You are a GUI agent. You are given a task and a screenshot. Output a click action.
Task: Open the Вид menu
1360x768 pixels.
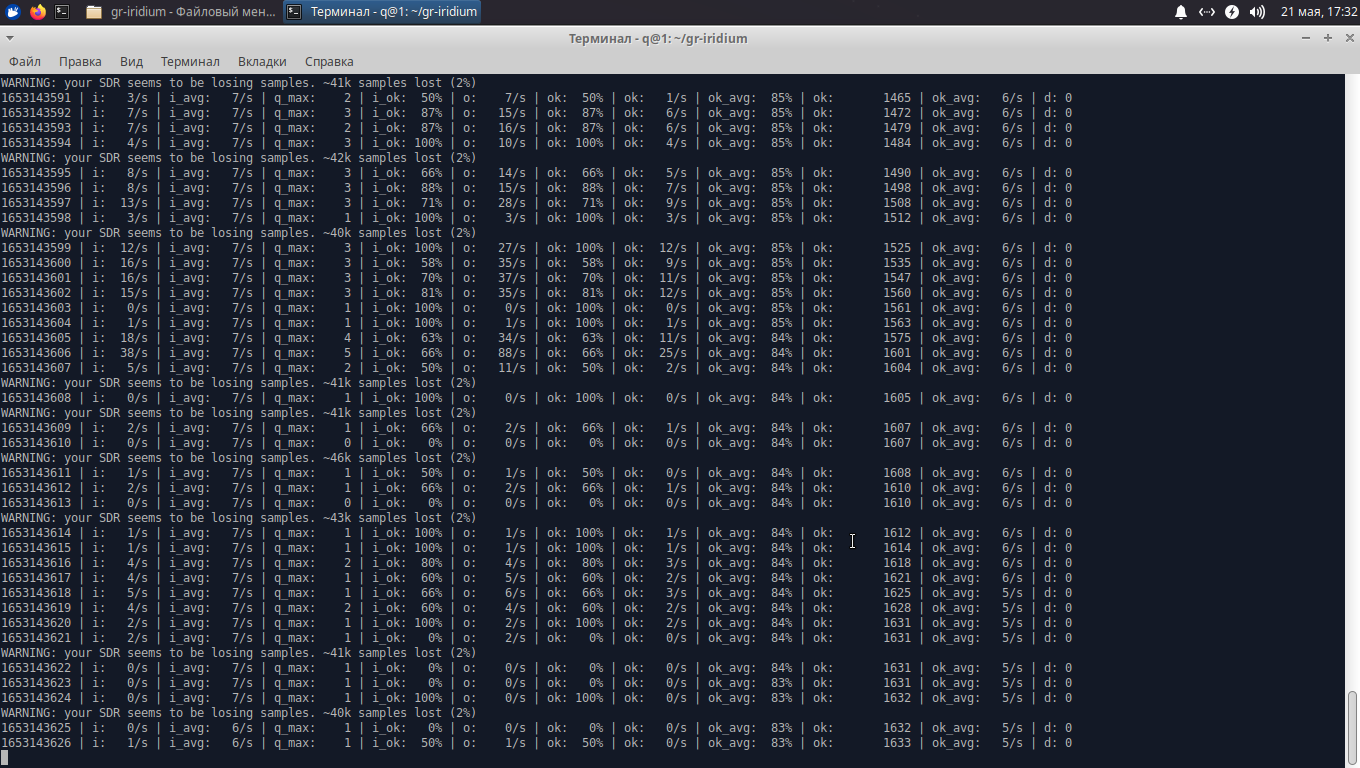[x=131, y=61]
